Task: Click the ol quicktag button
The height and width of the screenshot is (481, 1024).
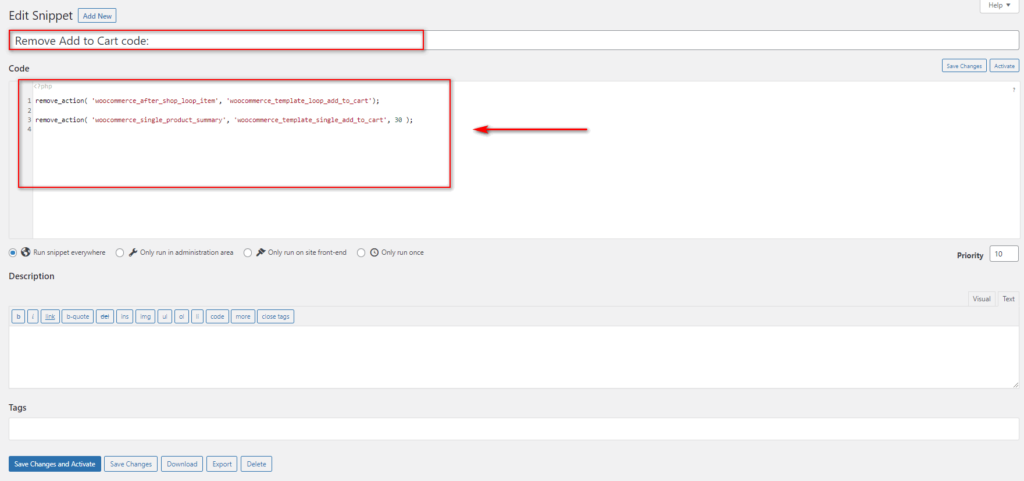Action: tap(182, 317)
